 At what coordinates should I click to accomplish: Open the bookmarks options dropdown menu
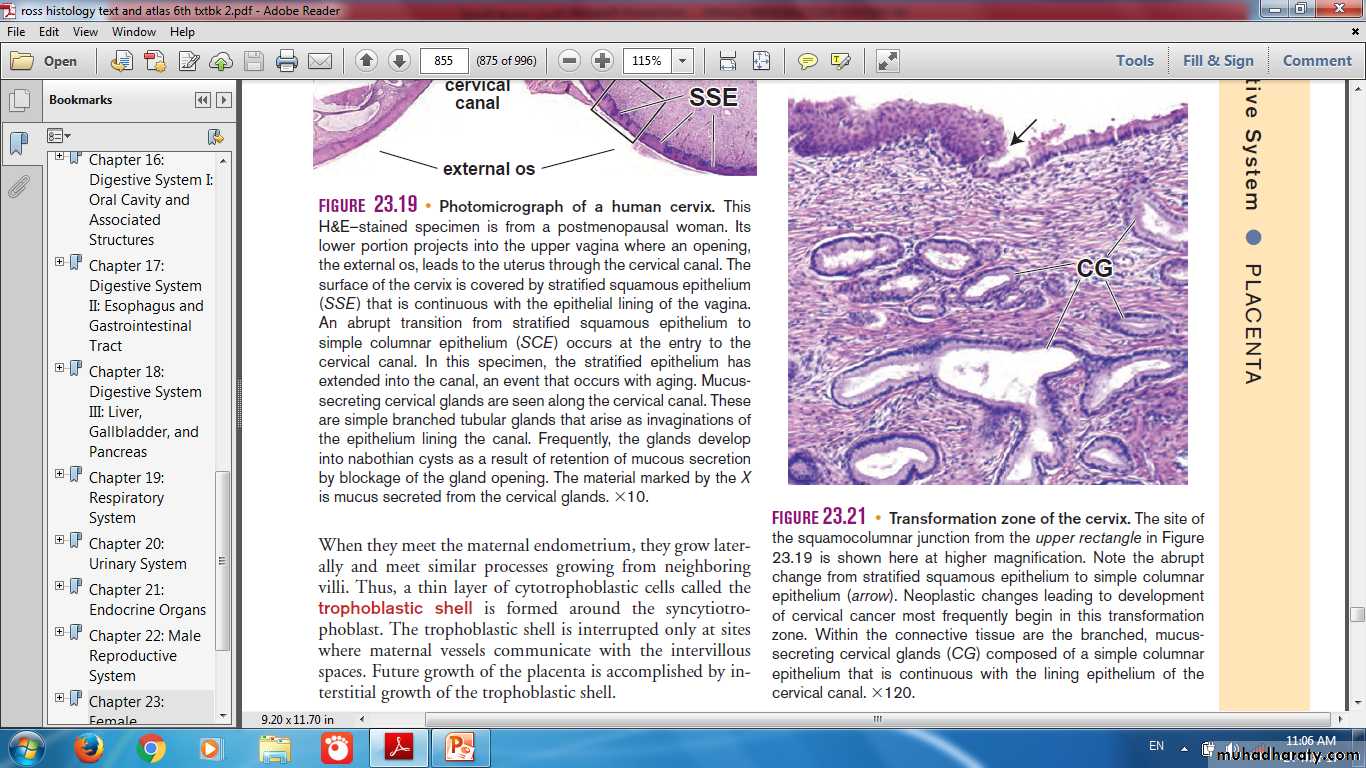[x=59, y=136]
